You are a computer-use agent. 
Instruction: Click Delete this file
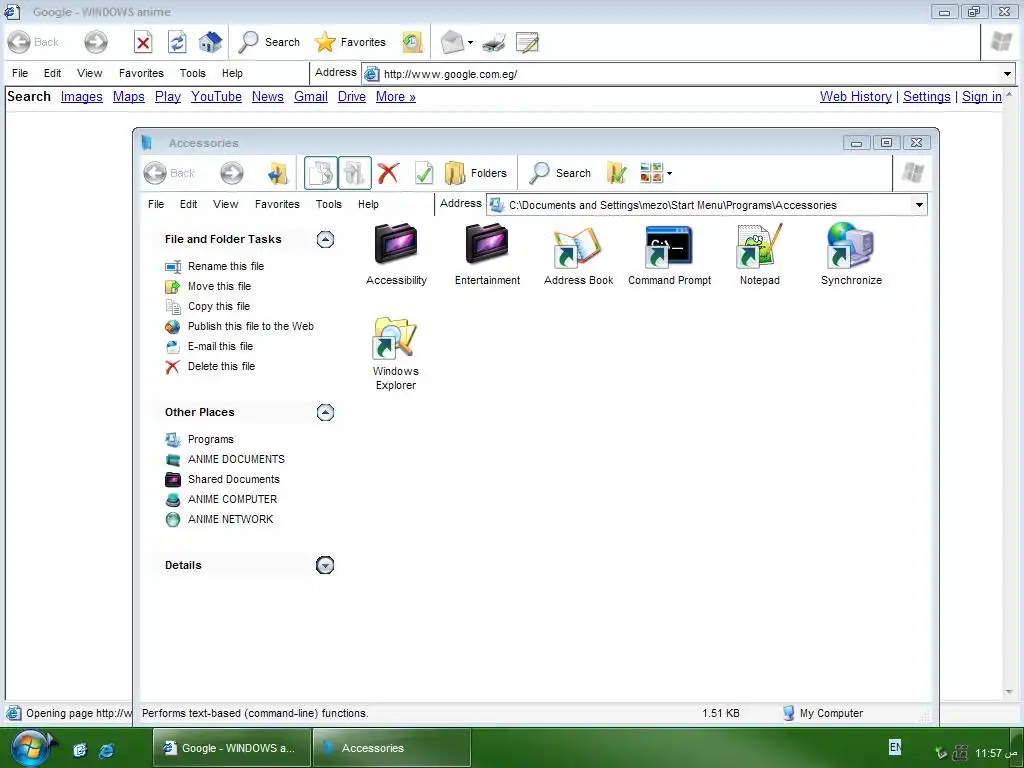[221, 366]
